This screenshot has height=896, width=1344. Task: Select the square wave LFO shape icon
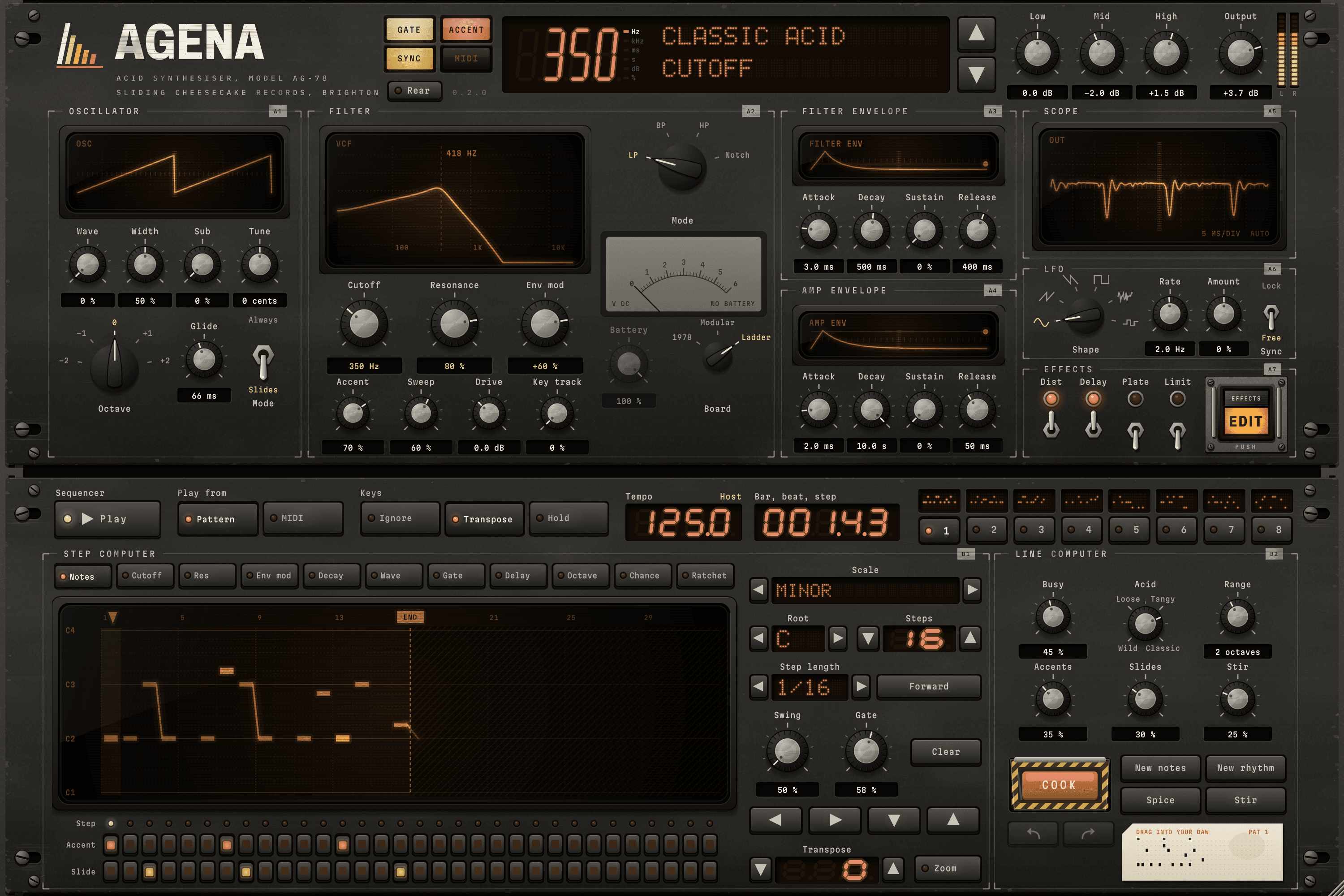pyautogui.click(x=1101, y=280)
